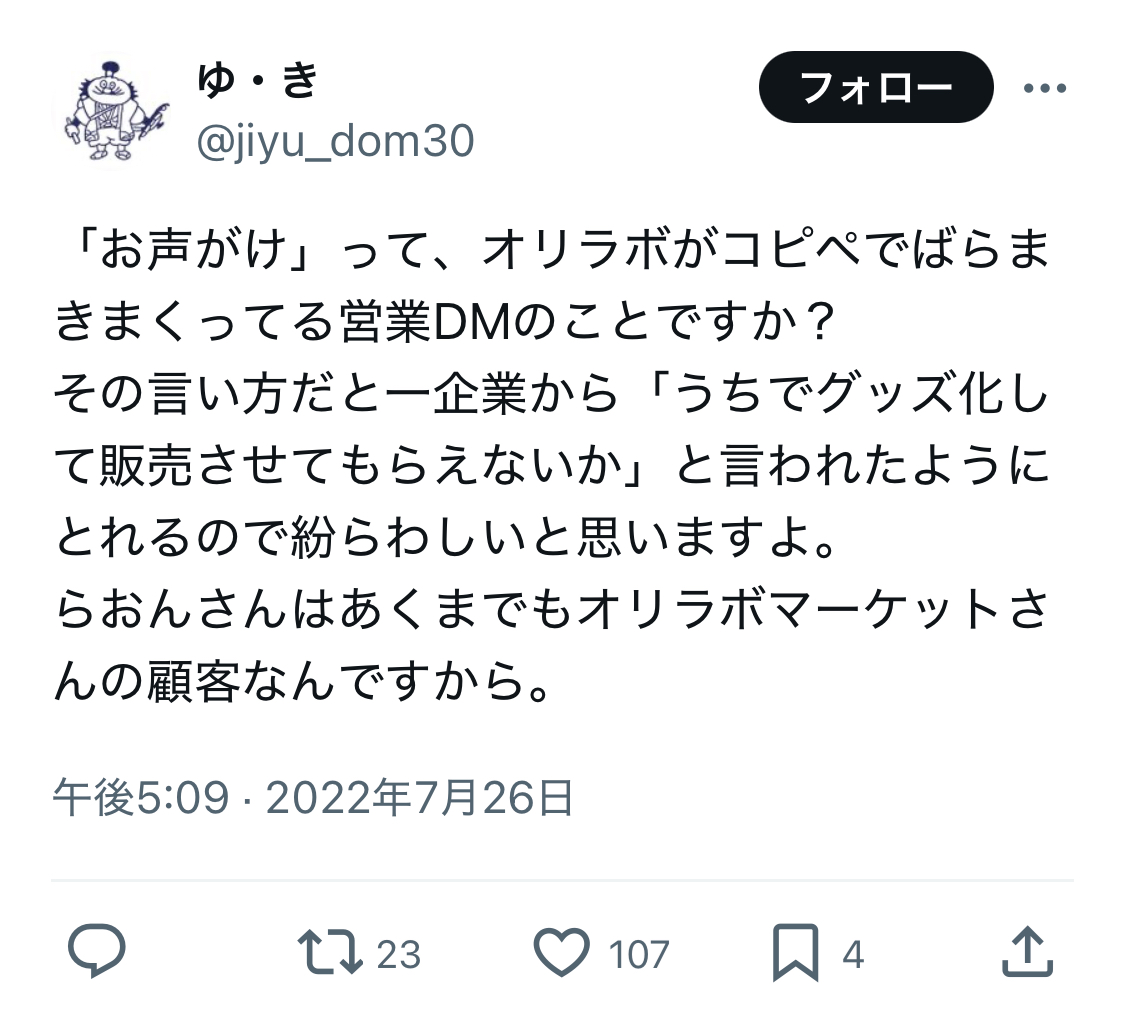Open the display name ゆ・き profile
The height and width of the screenshot is (1022, 1125).
(x=257, y=79)
